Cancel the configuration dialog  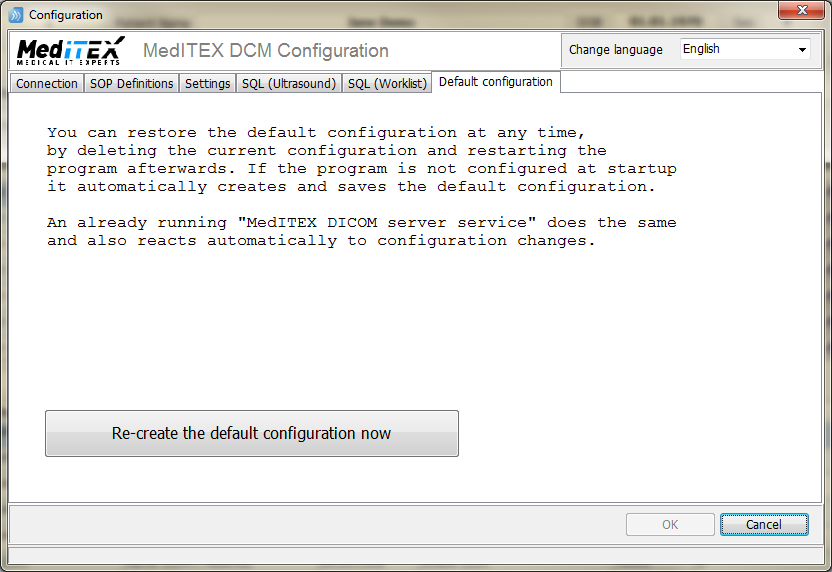764,524
